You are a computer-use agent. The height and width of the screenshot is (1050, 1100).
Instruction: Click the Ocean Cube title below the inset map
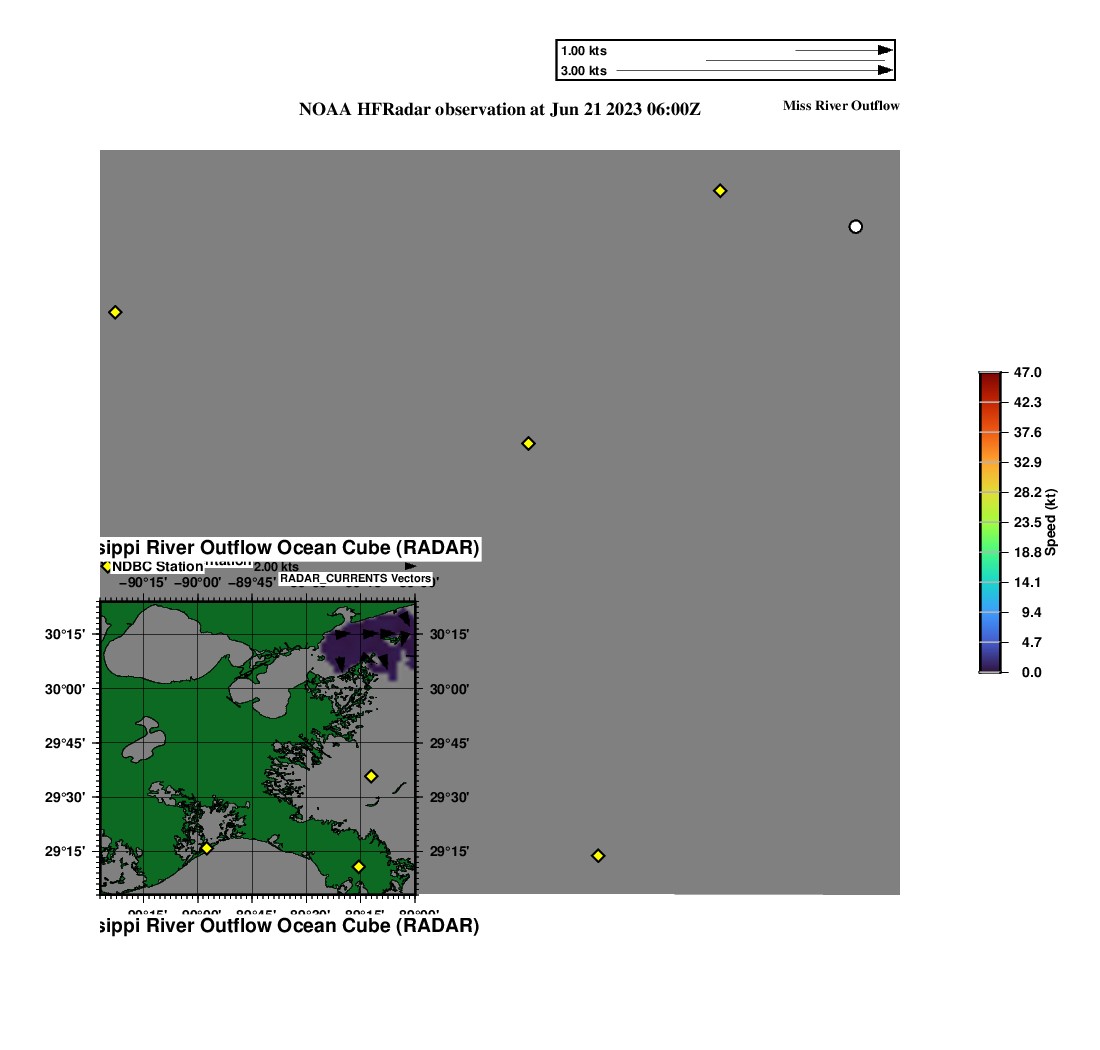pyautogui.click(x=290, y=926)
